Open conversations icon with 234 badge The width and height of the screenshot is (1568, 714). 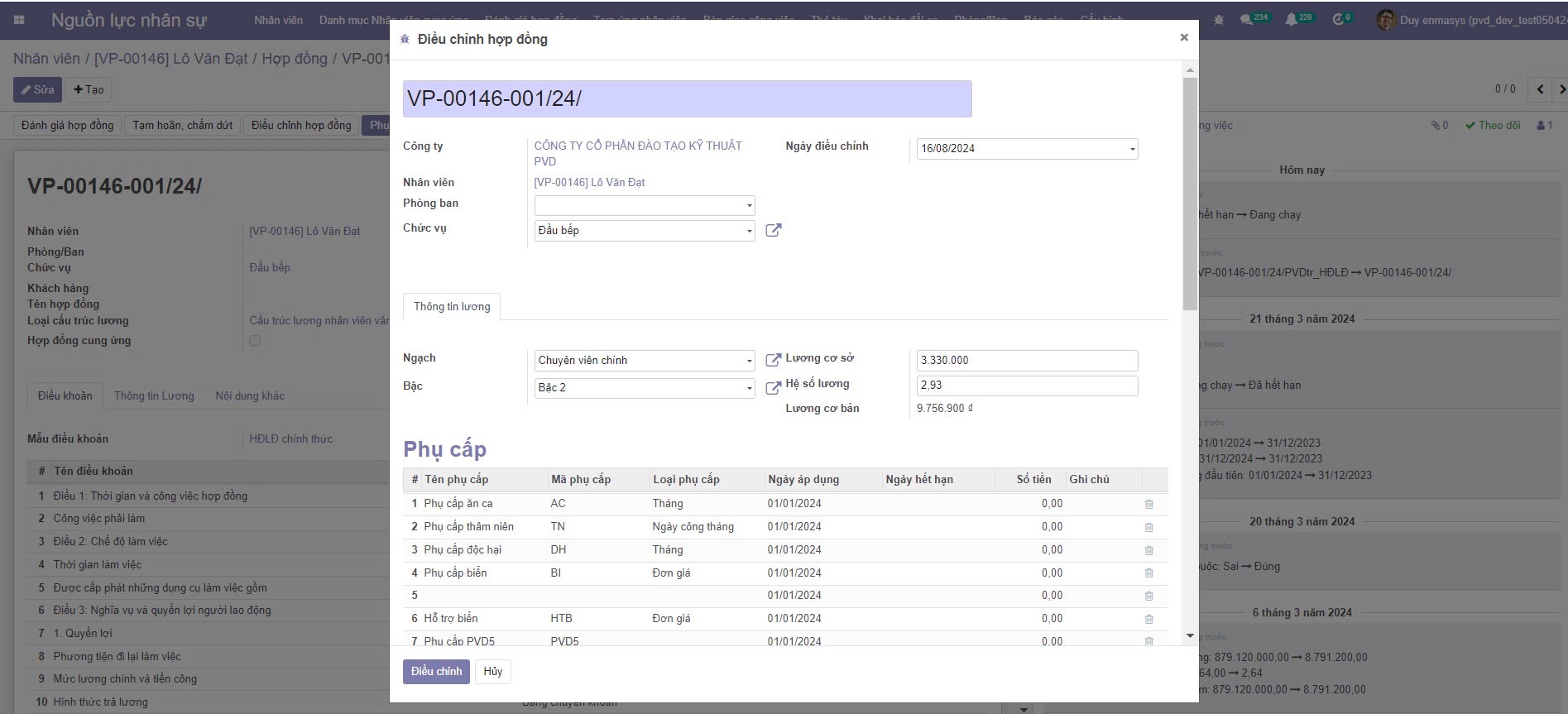pyautogui.click(x=1248, y=20)
